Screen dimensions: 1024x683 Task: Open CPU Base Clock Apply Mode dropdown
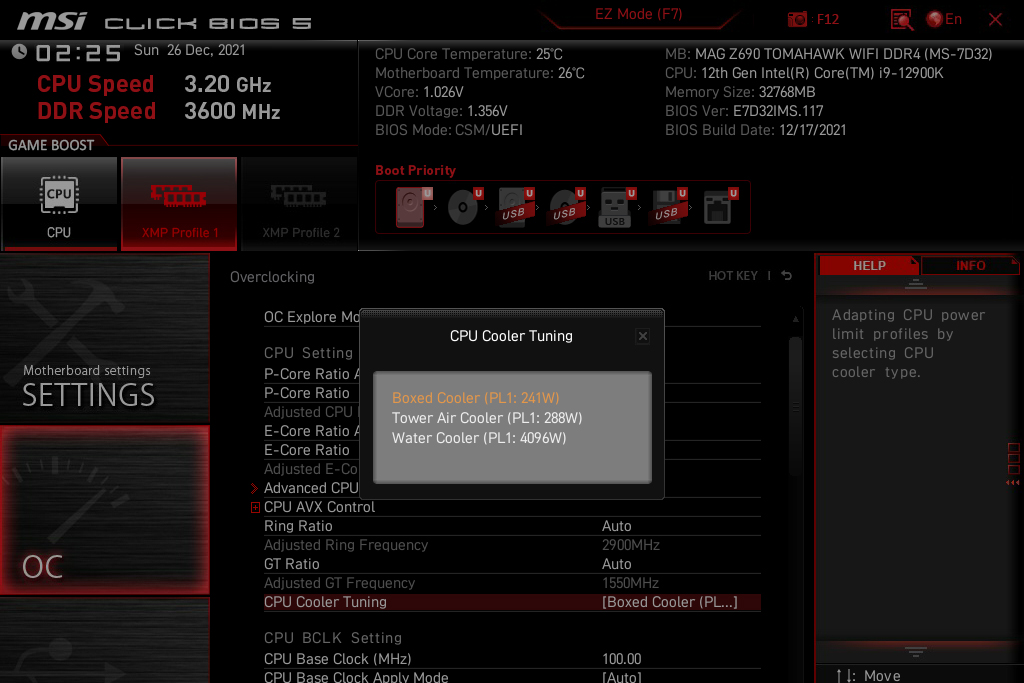pos(621,677)
